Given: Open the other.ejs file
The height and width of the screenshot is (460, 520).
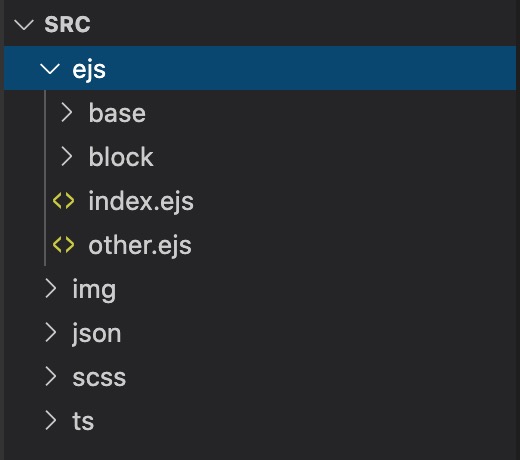Looking at the screenshot, I should point(140,246).
